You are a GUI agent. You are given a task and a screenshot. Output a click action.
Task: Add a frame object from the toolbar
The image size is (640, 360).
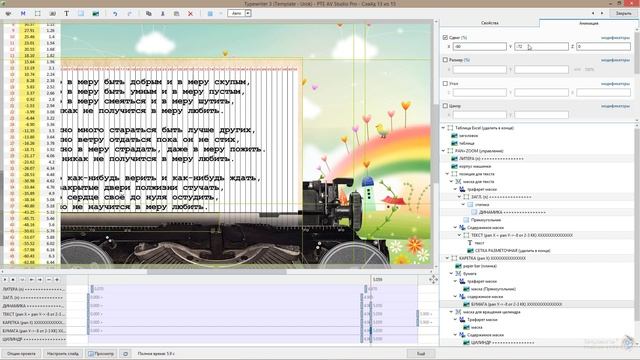coord(38,13)
